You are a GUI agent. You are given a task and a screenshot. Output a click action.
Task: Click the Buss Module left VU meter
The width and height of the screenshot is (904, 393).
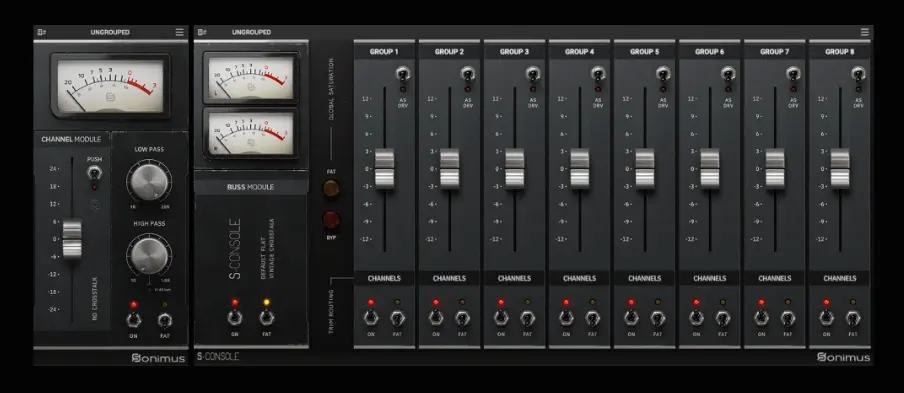pyautogui.click(x=251, y=77)
